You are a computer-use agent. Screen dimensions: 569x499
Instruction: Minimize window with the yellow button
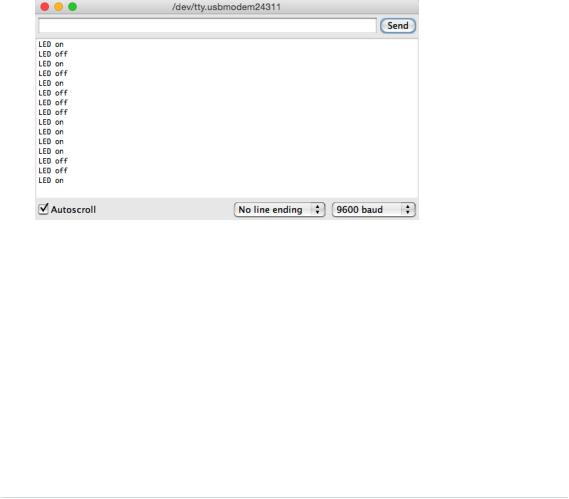pyautogui.click(x=58, y=7)
